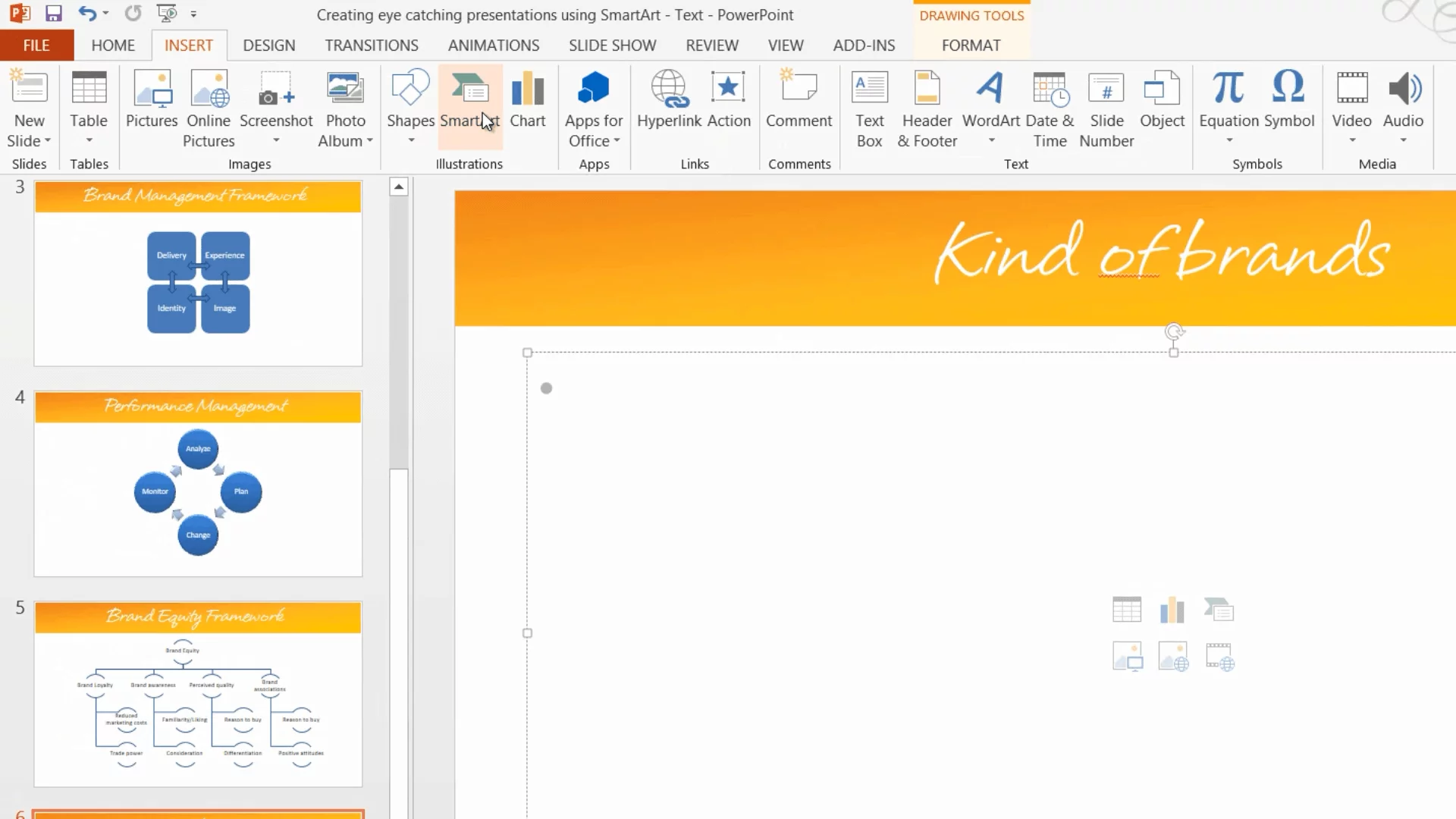Viewport: 1456px width, 819px height.
Task: Click the Insert Table placeholder icon
Action: point(1126,610)
